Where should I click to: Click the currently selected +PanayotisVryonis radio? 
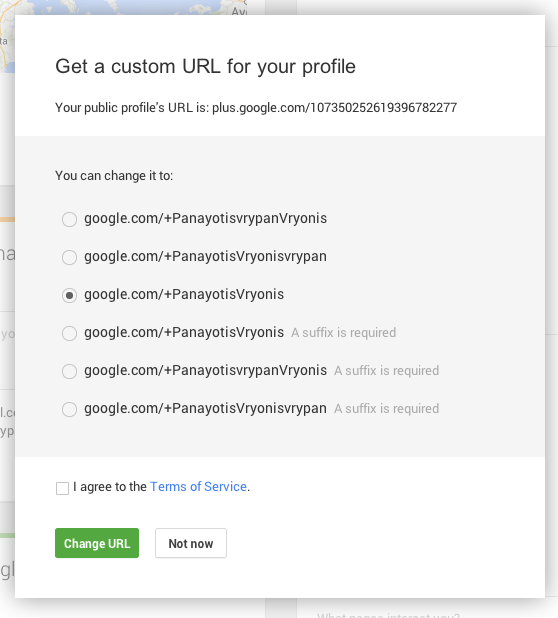coord(69,295)
